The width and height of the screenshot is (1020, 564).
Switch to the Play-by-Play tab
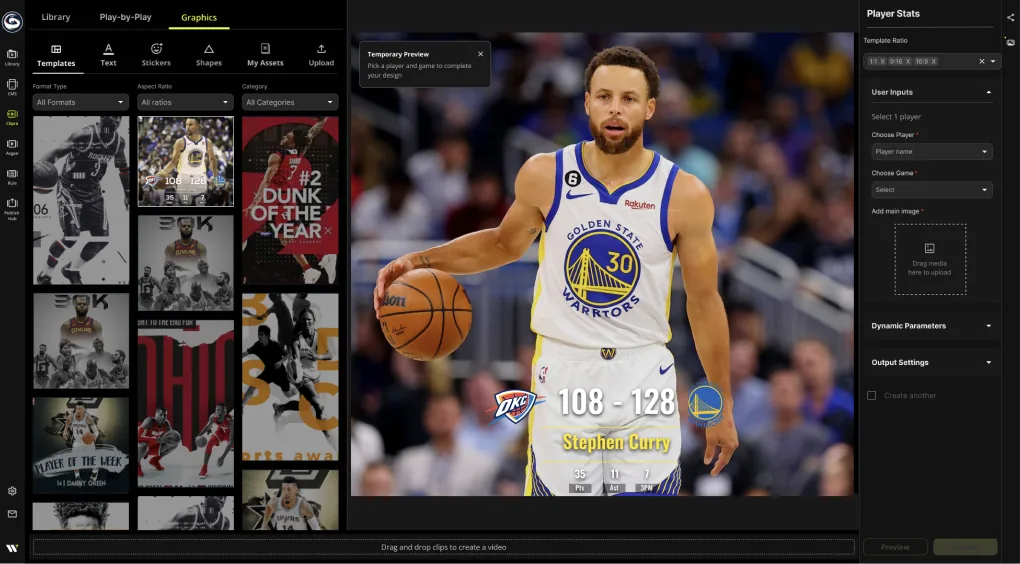point(126,18)
